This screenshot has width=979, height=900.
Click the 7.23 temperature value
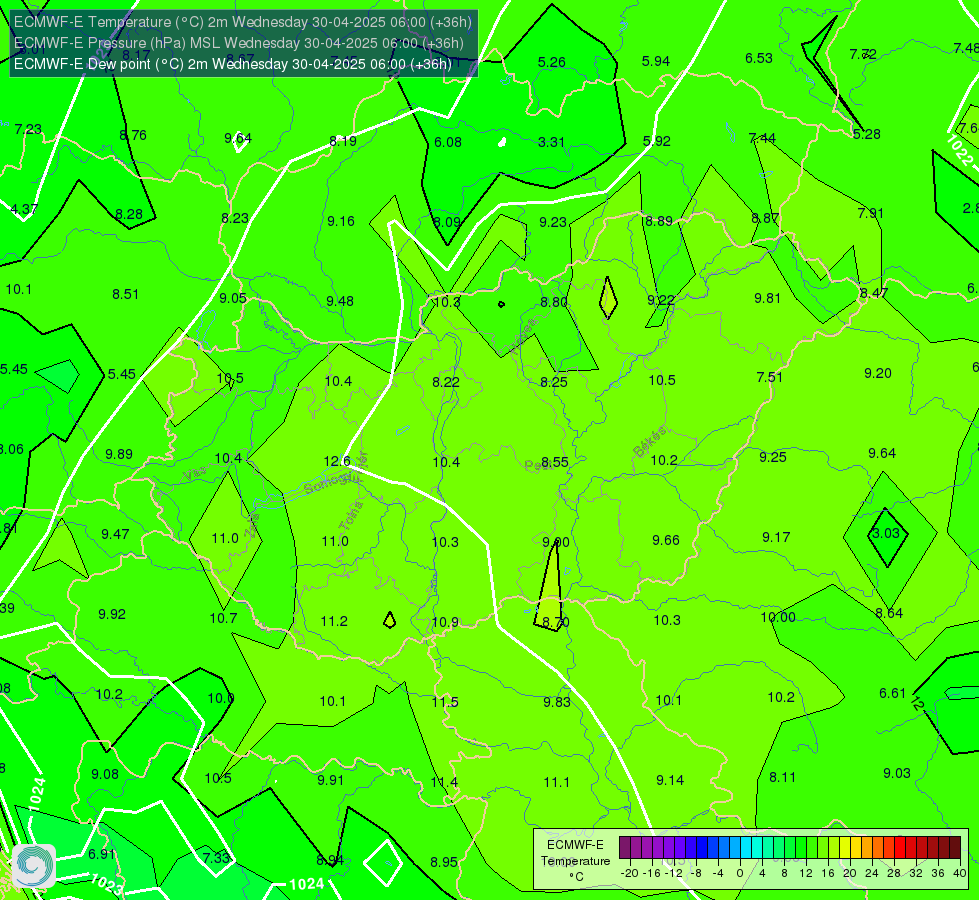click(x=28, y=129)
